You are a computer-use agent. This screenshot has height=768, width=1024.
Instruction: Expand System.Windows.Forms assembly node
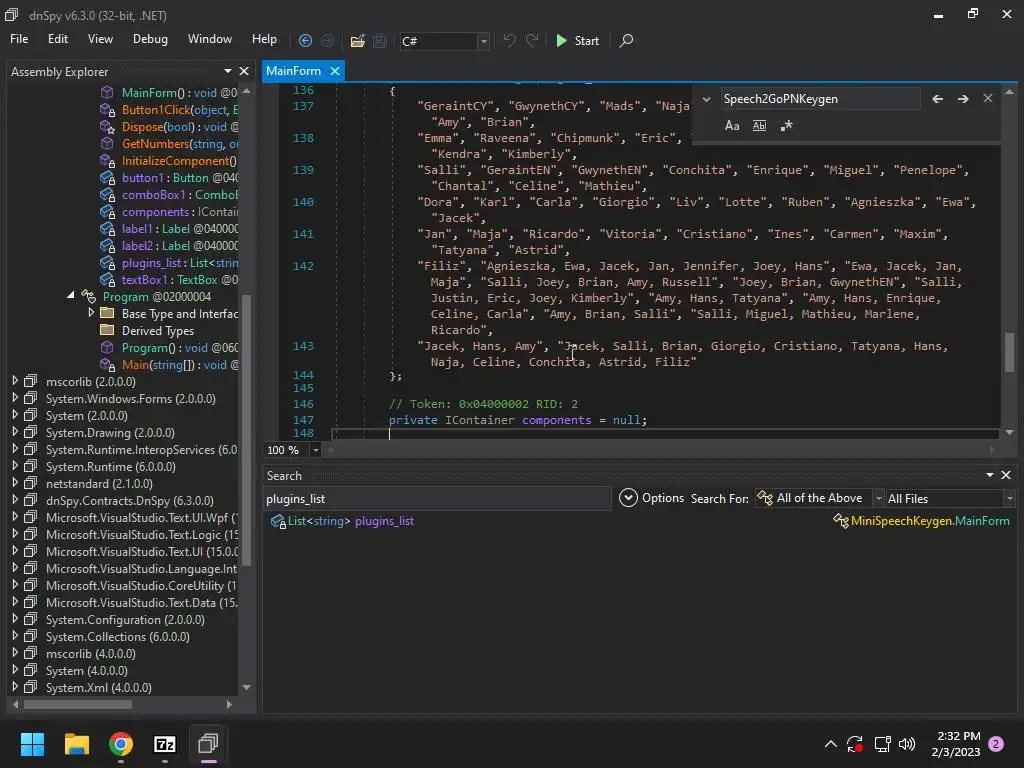[x=15, y=398]
